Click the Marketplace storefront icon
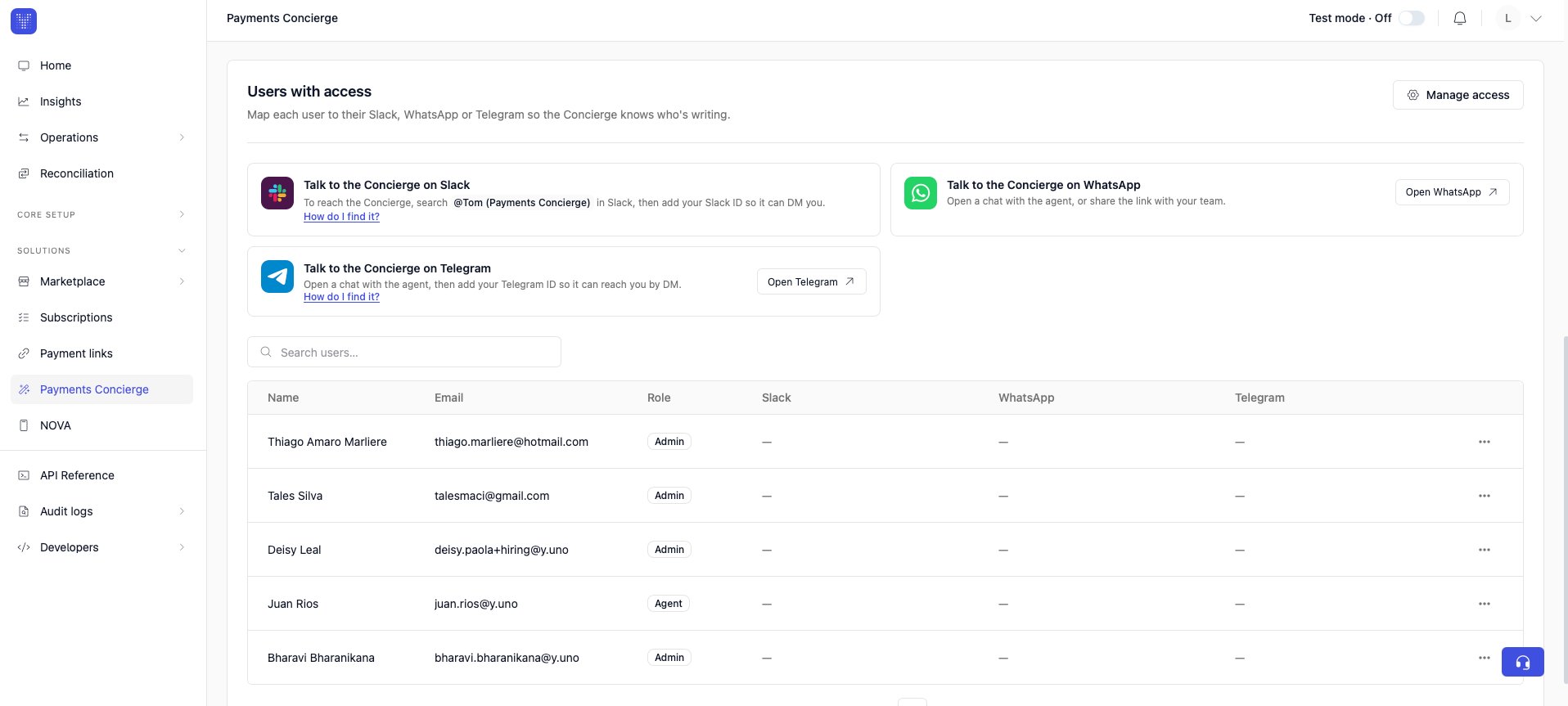Screen dimensions: 1568x706 click(24, 281)
